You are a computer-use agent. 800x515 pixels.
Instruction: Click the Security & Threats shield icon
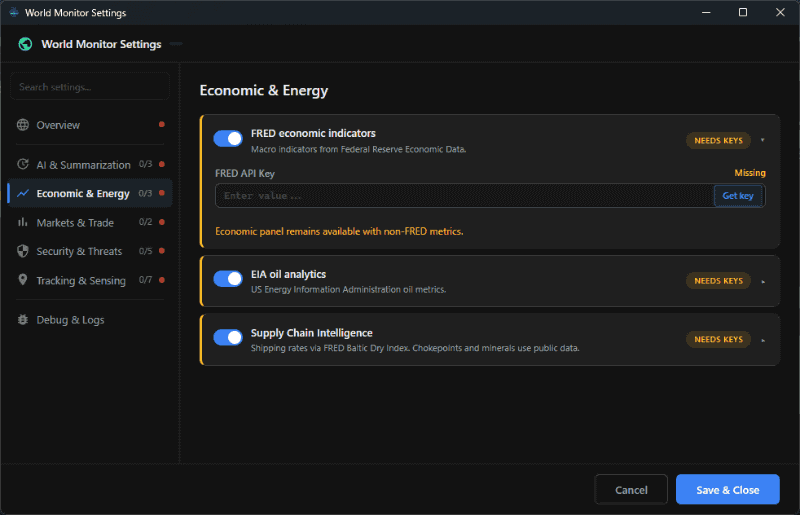23,252
